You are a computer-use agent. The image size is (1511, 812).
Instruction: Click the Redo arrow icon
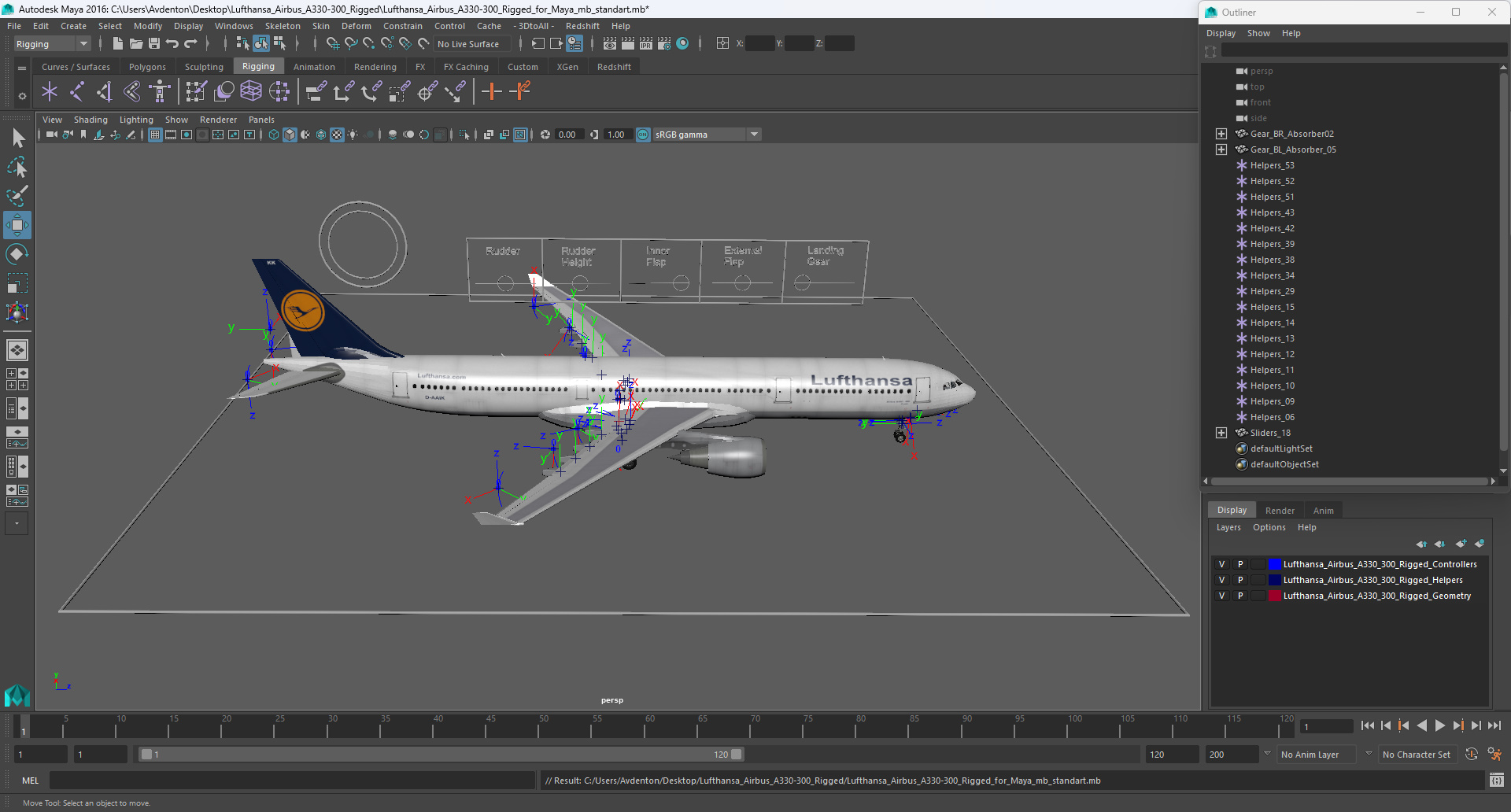(190, 44)
